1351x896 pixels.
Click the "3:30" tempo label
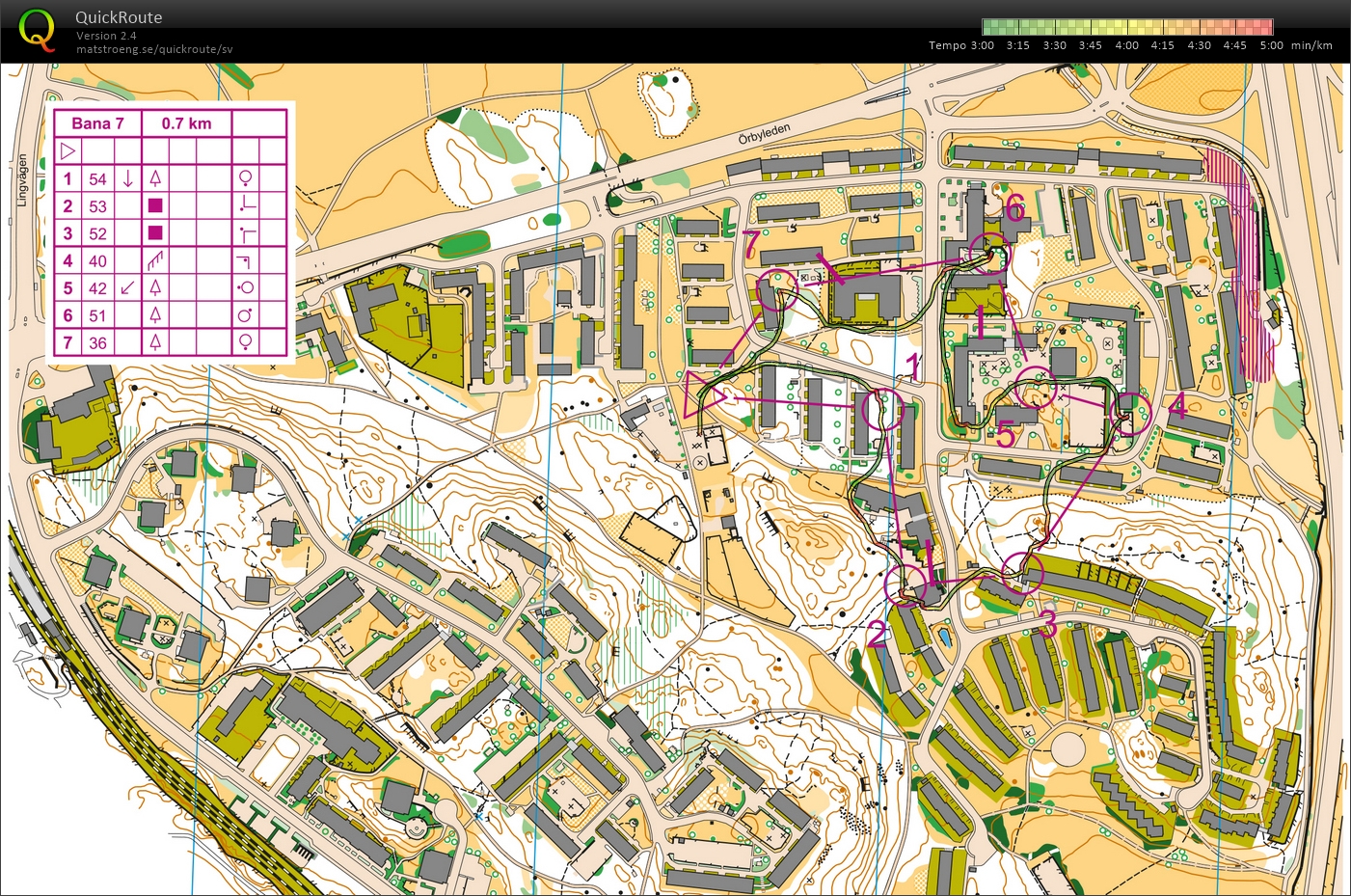tap(1054, 45)
